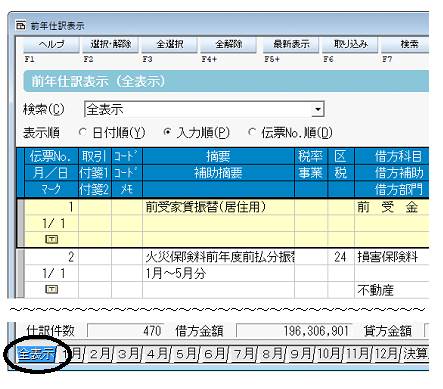Click tax category value 24
This screenshot has height=389, width=443.
click(x=341, y=257)
